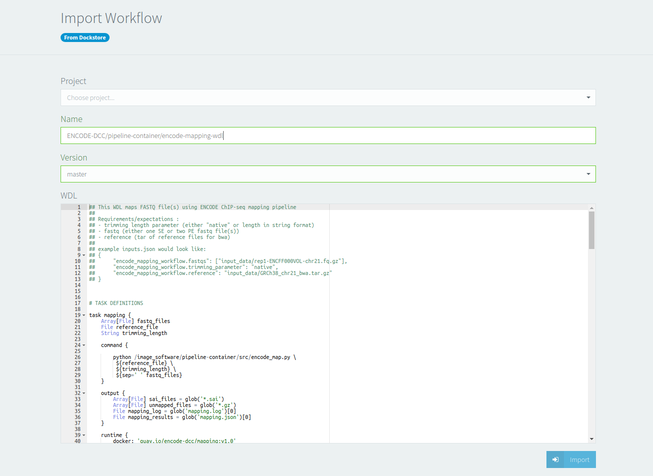Click the mapping_results glob line

[x=182, y=417]
